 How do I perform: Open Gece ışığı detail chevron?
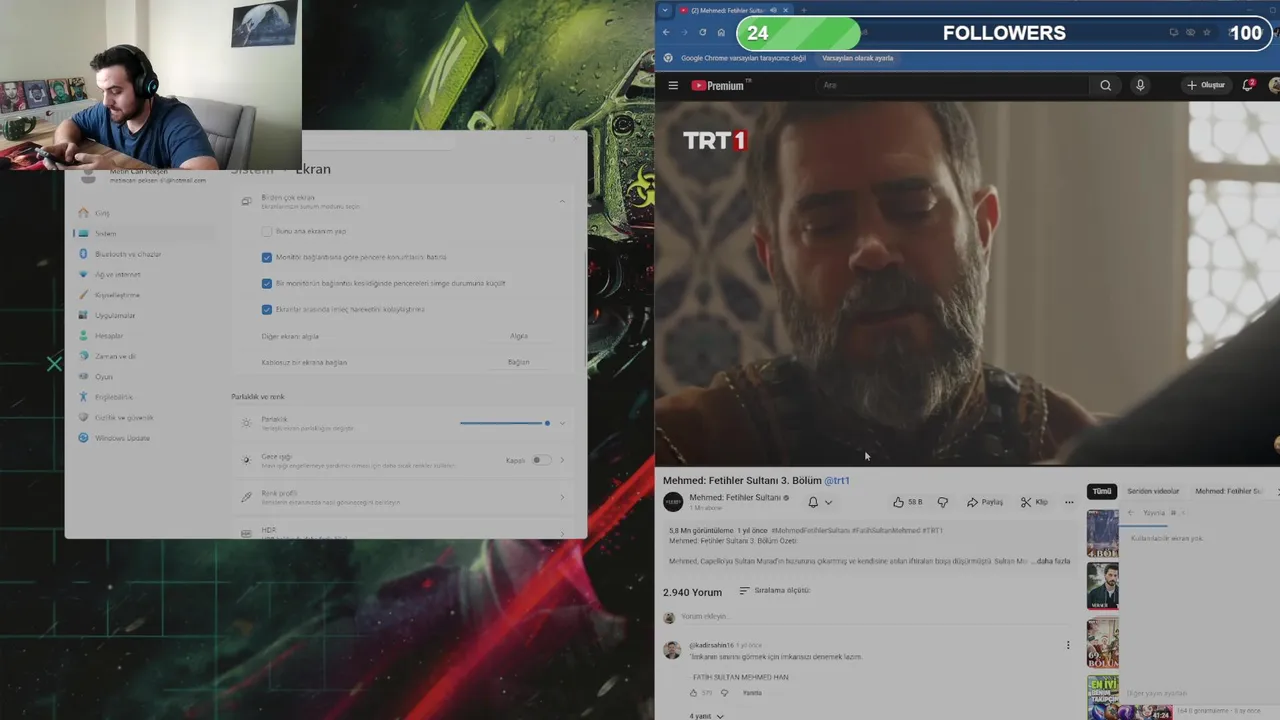pyautogui.click(x=562, y=460)
